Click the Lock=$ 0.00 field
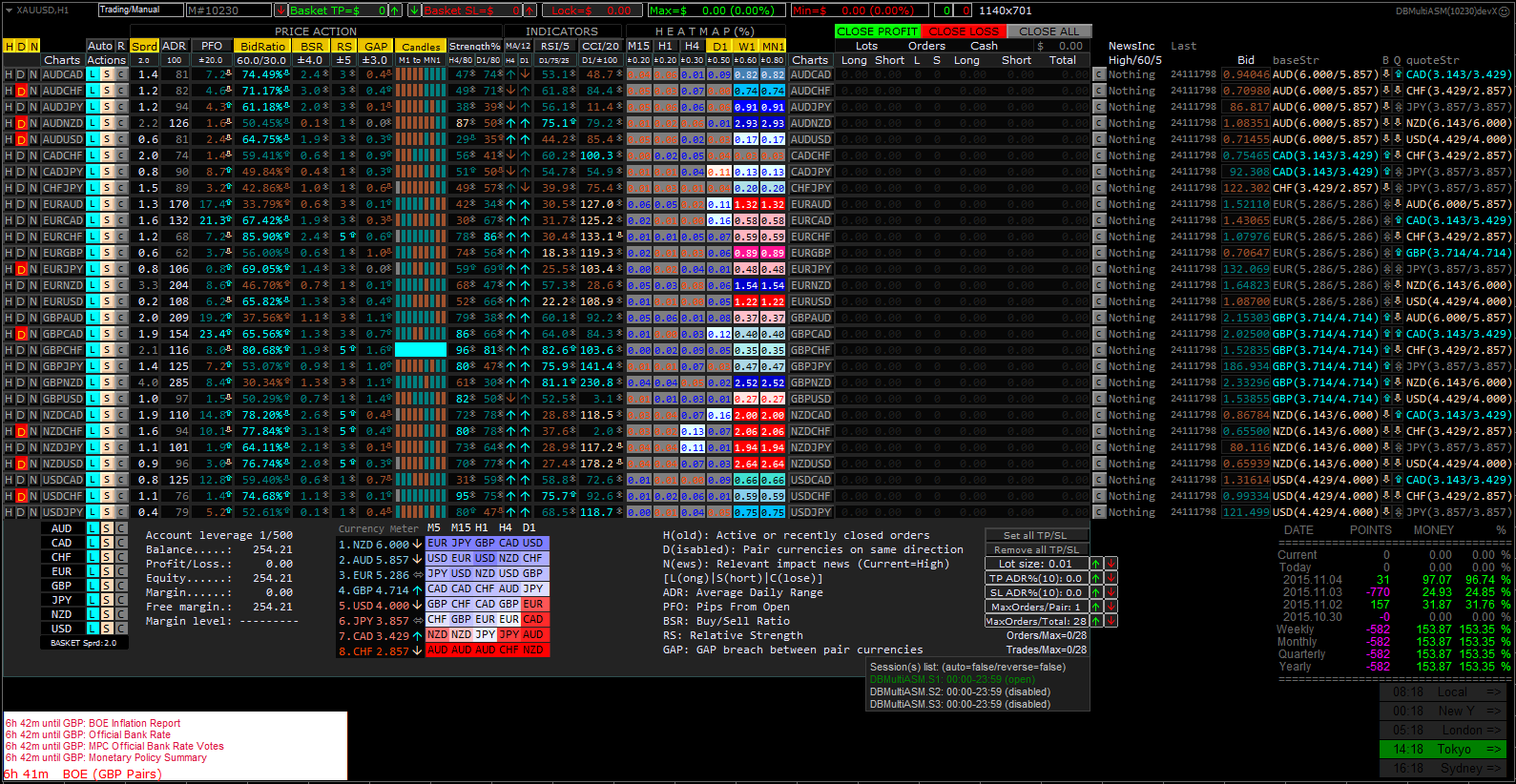The width and height of the screenshot is (1516, 784). (x=592, y=10)
